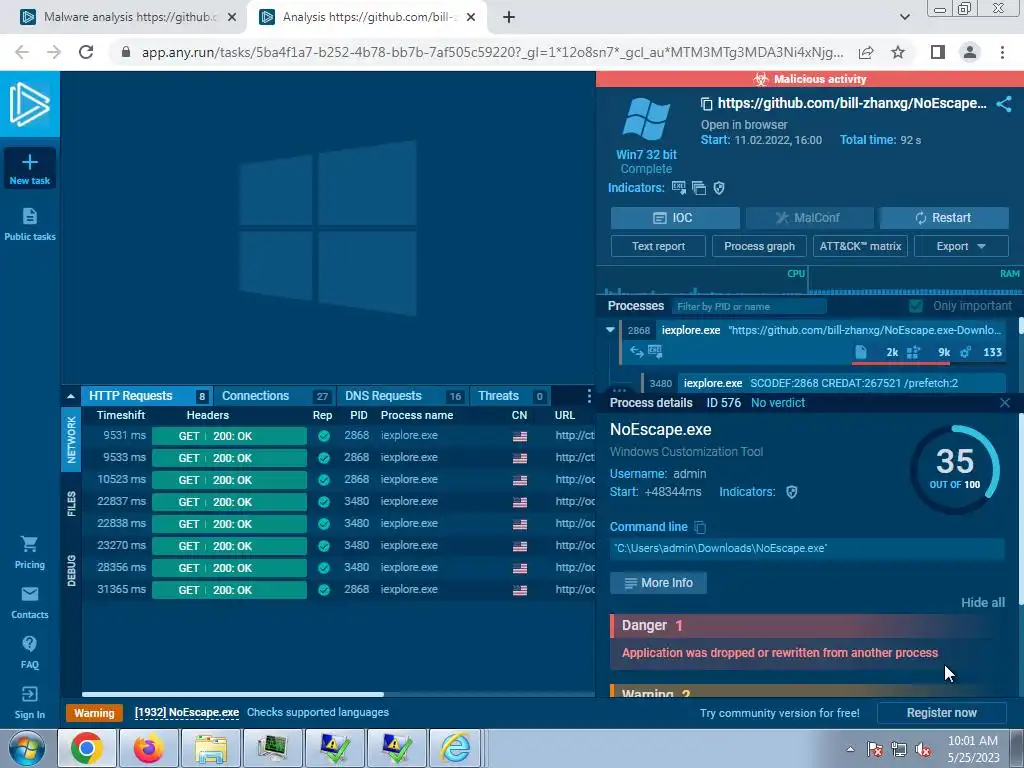Viewport: 1024px width, 768px height.
Task: Click the MalConf button
Action: 809,218
